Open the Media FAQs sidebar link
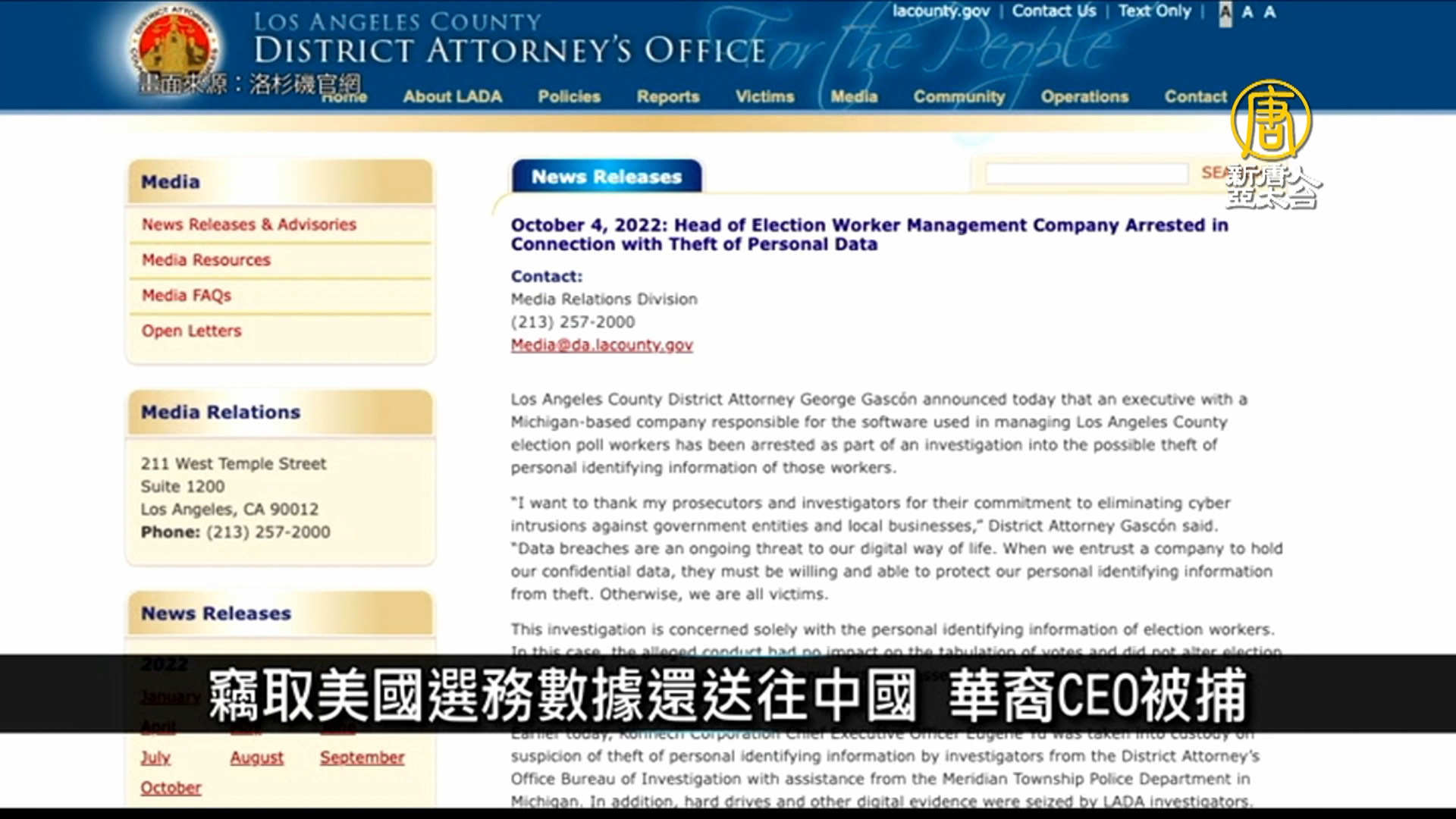This screenshot has height=819, width=1456. (x=186, y=296)
